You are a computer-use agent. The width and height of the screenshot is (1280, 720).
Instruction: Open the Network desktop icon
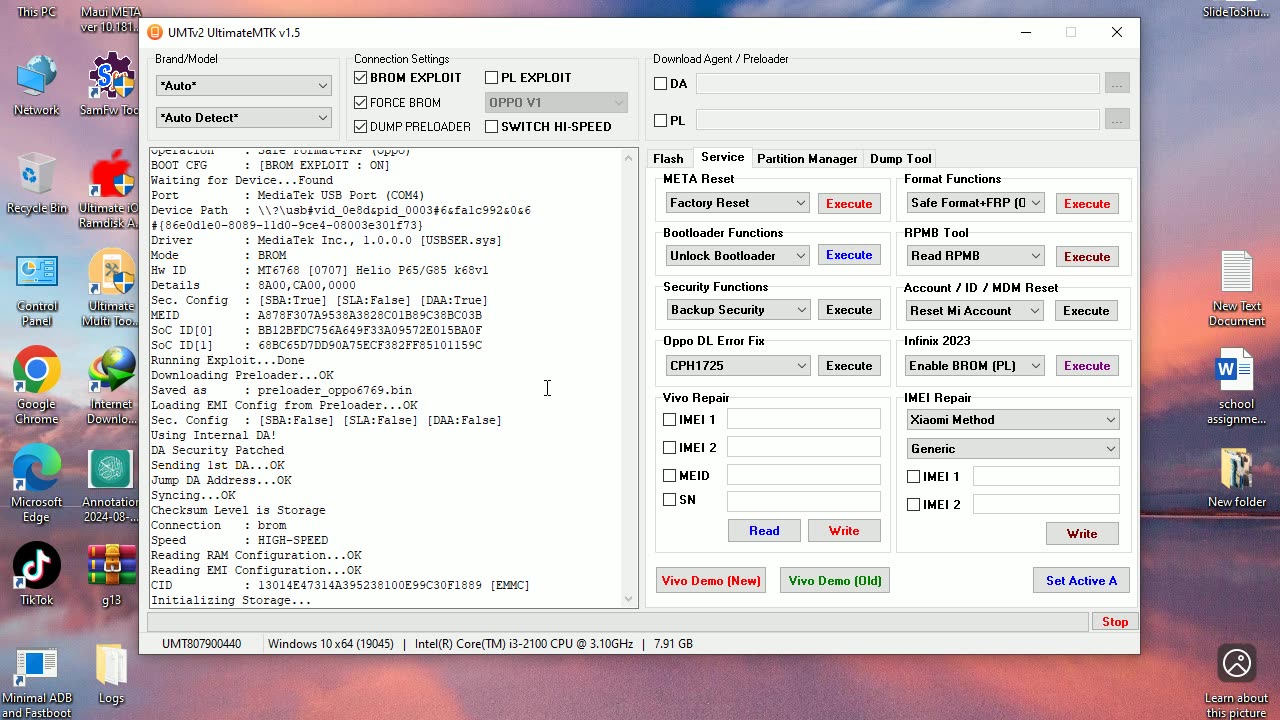pyautogui.click(x=36, y=87)
